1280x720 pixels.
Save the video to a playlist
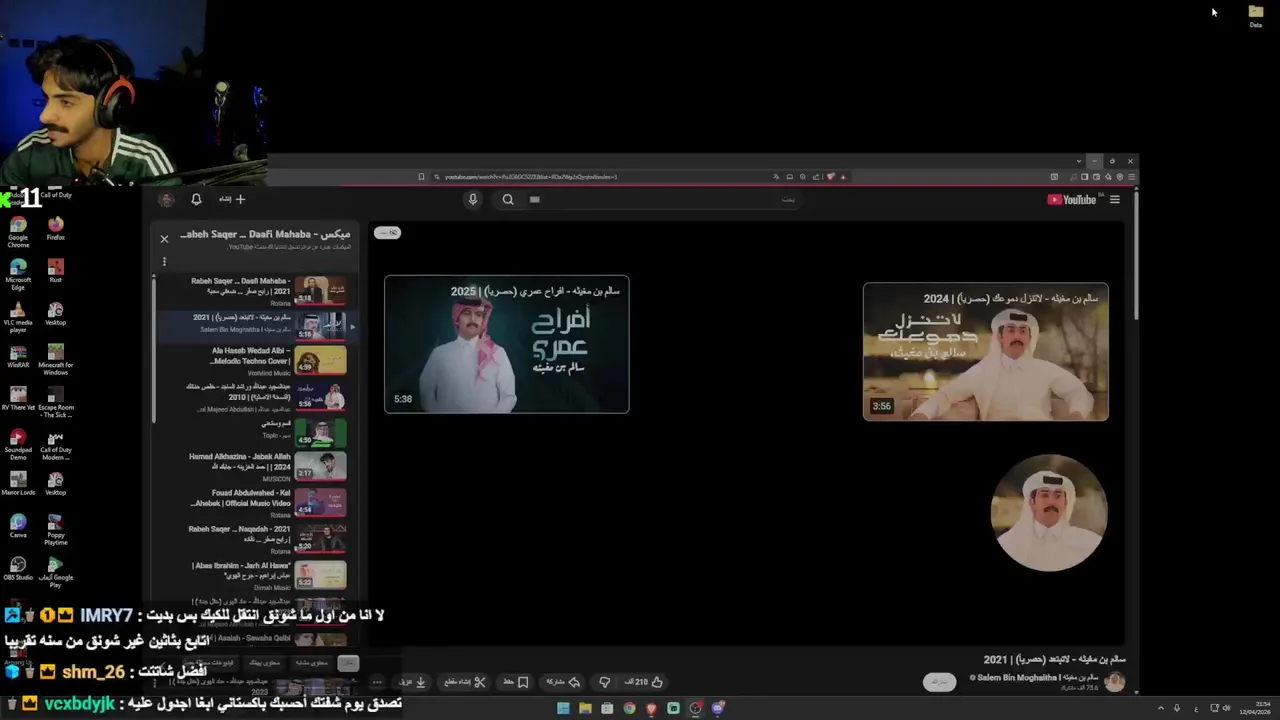coord(516,682)
